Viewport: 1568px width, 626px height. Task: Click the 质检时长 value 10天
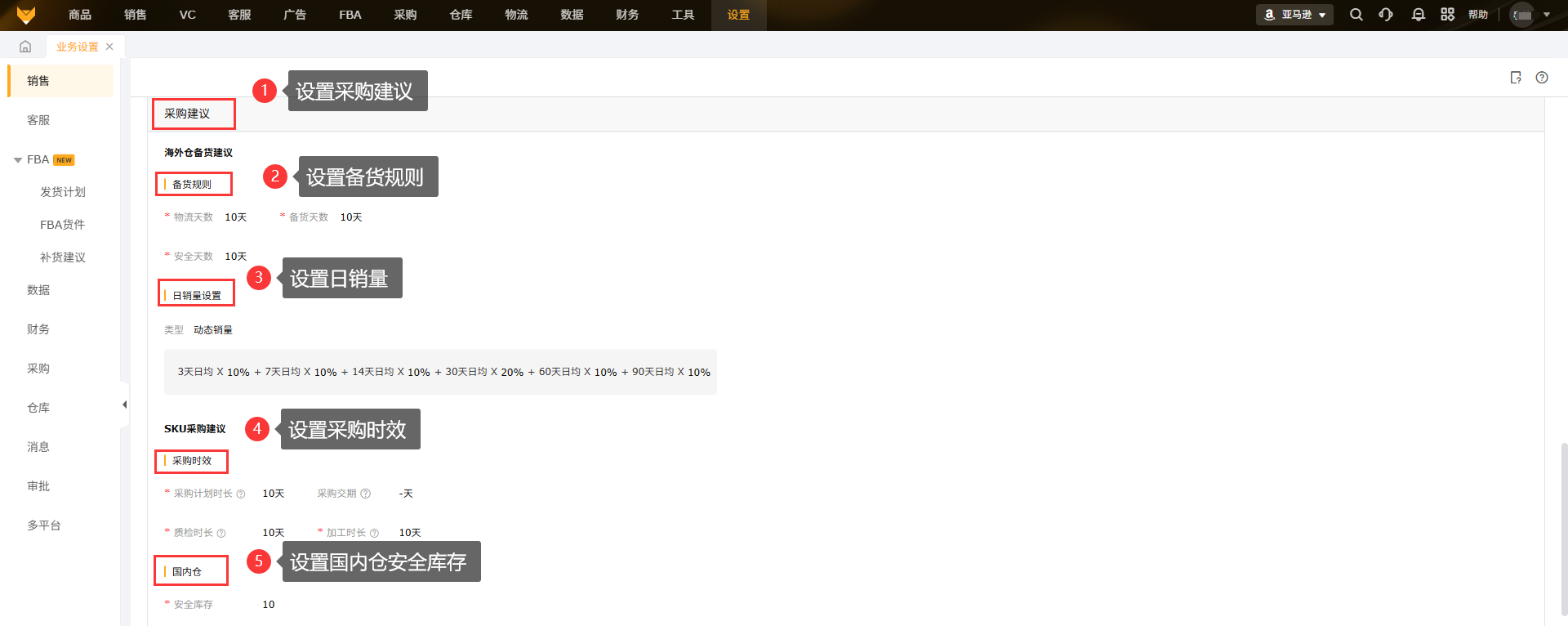coord(274,533)
